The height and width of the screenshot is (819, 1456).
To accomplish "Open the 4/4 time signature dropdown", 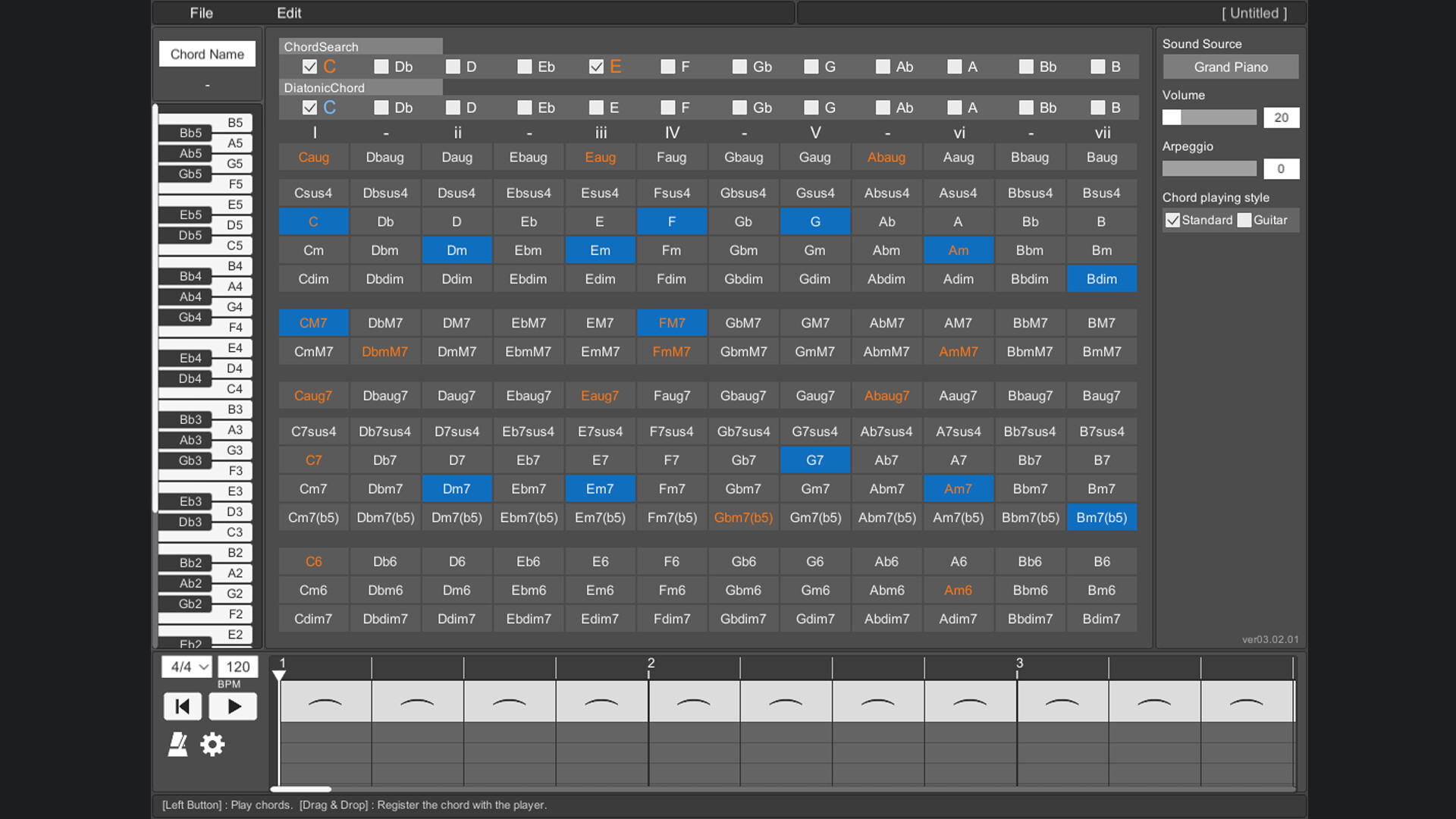I will 185,667.
